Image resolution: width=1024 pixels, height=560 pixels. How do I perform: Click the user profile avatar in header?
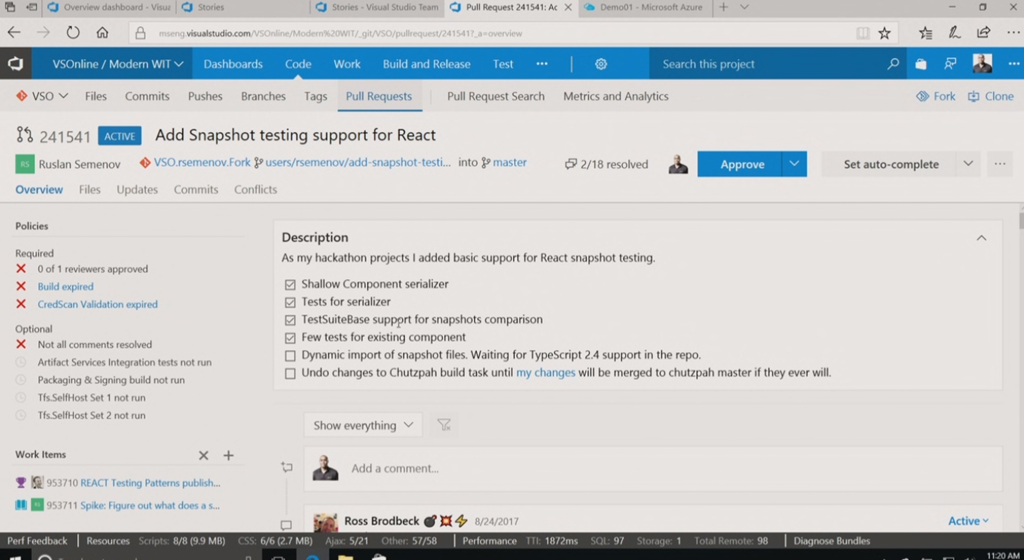click(982, 63)
